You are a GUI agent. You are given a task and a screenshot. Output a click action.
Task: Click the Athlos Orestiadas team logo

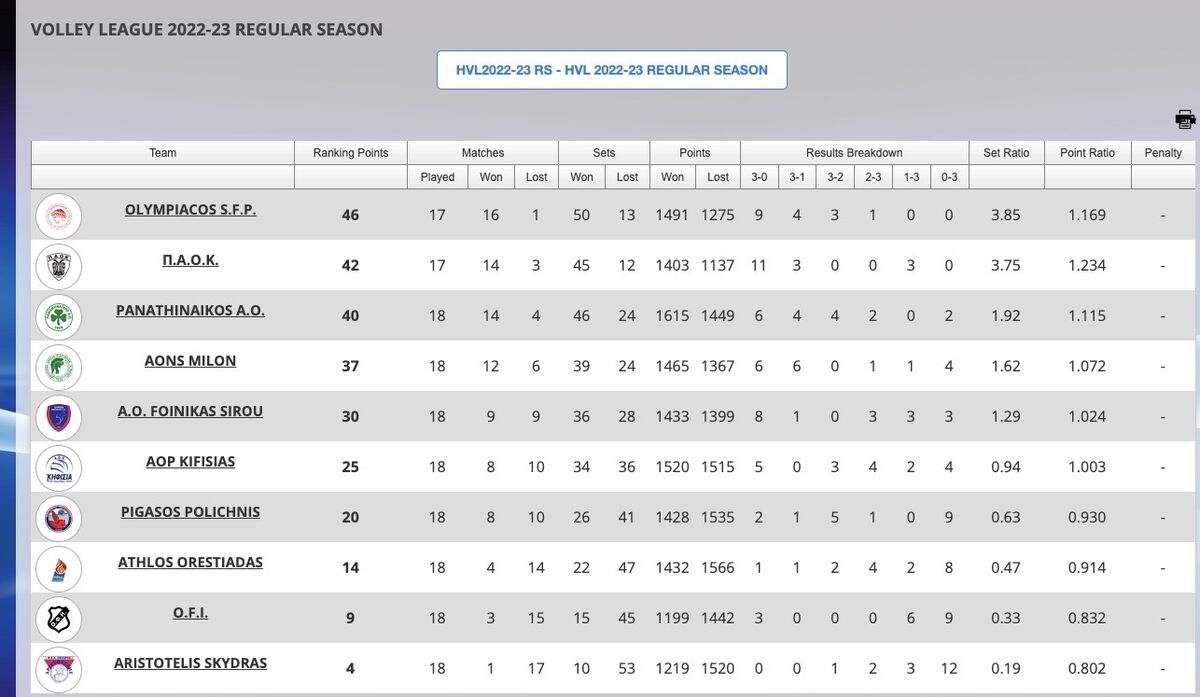[59, 568]
